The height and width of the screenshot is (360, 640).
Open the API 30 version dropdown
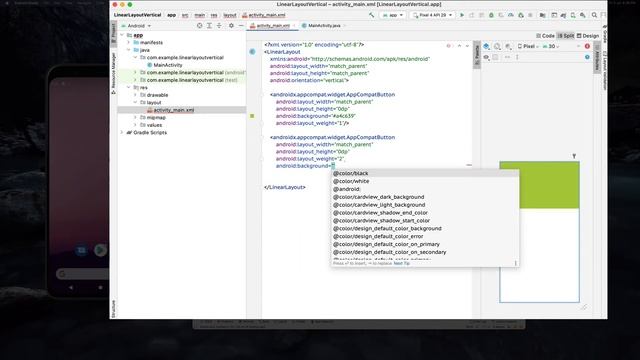click(x=551, y=47)
